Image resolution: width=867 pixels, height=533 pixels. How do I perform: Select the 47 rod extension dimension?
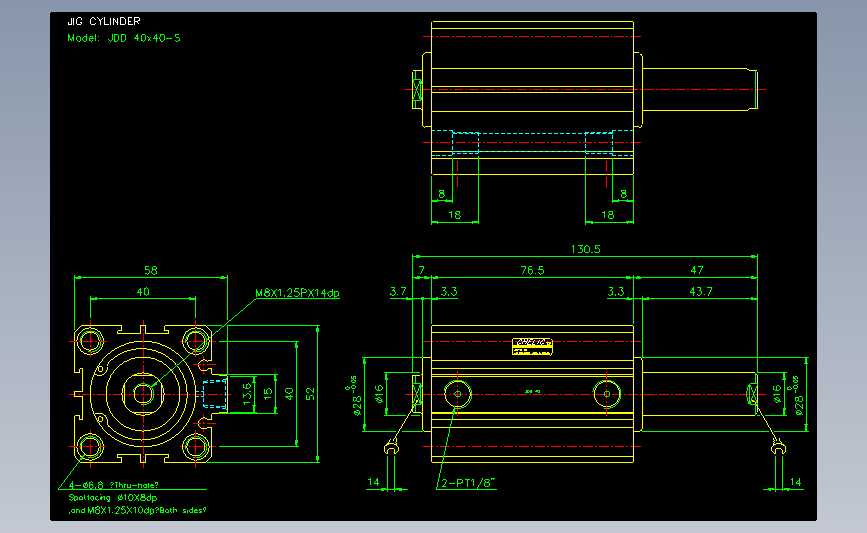coord(697,270)
